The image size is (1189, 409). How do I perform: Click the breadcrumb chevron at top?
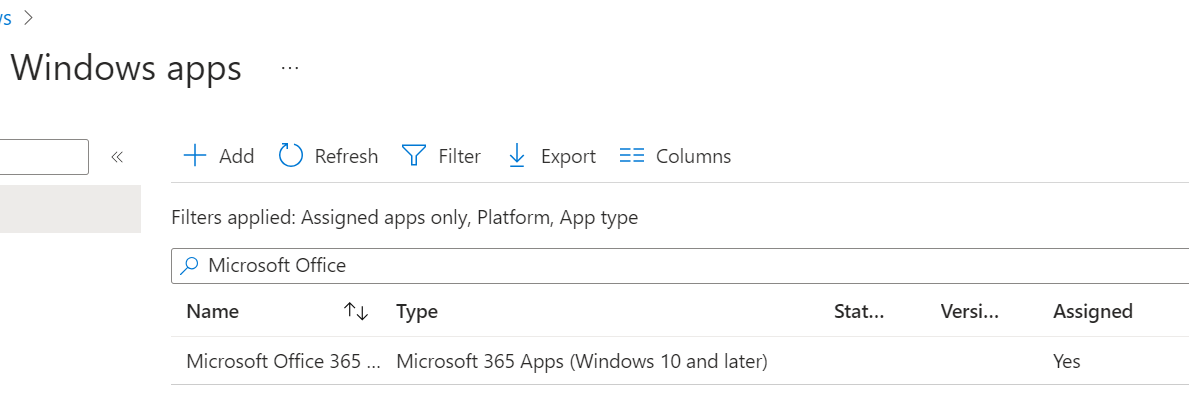coord(29,18)
